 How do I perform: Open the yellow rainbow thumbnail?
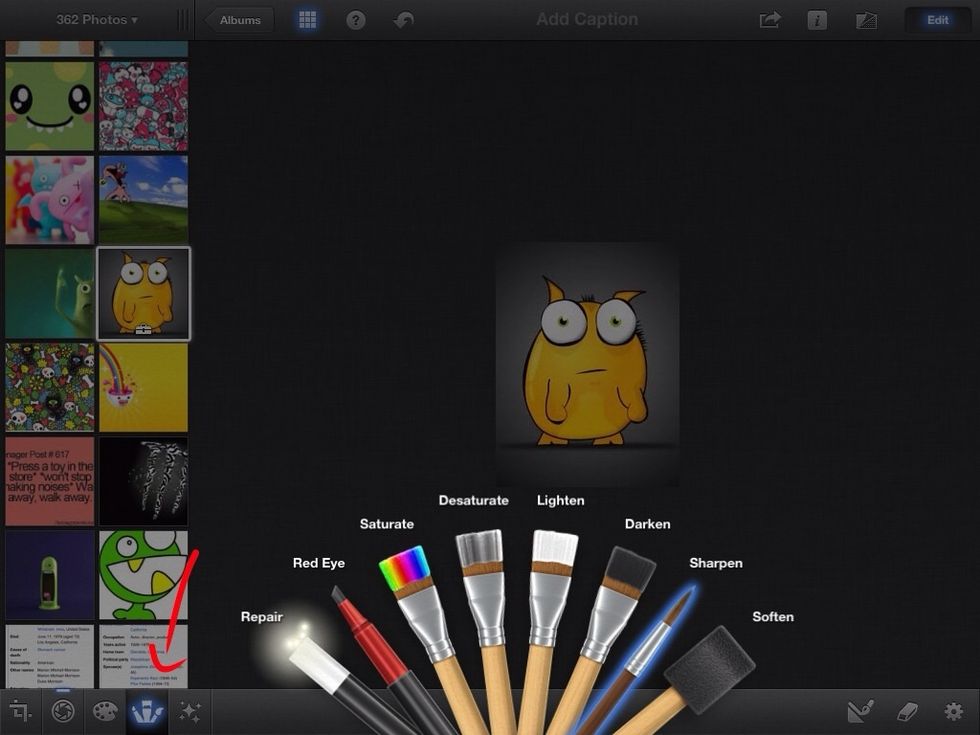click(x=143, y=388)
